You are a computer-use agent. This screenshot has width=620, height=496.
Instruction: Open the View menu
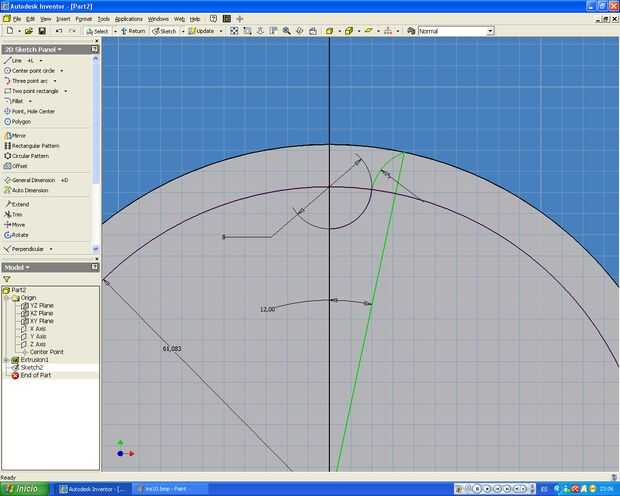click(x=45, y=19)
